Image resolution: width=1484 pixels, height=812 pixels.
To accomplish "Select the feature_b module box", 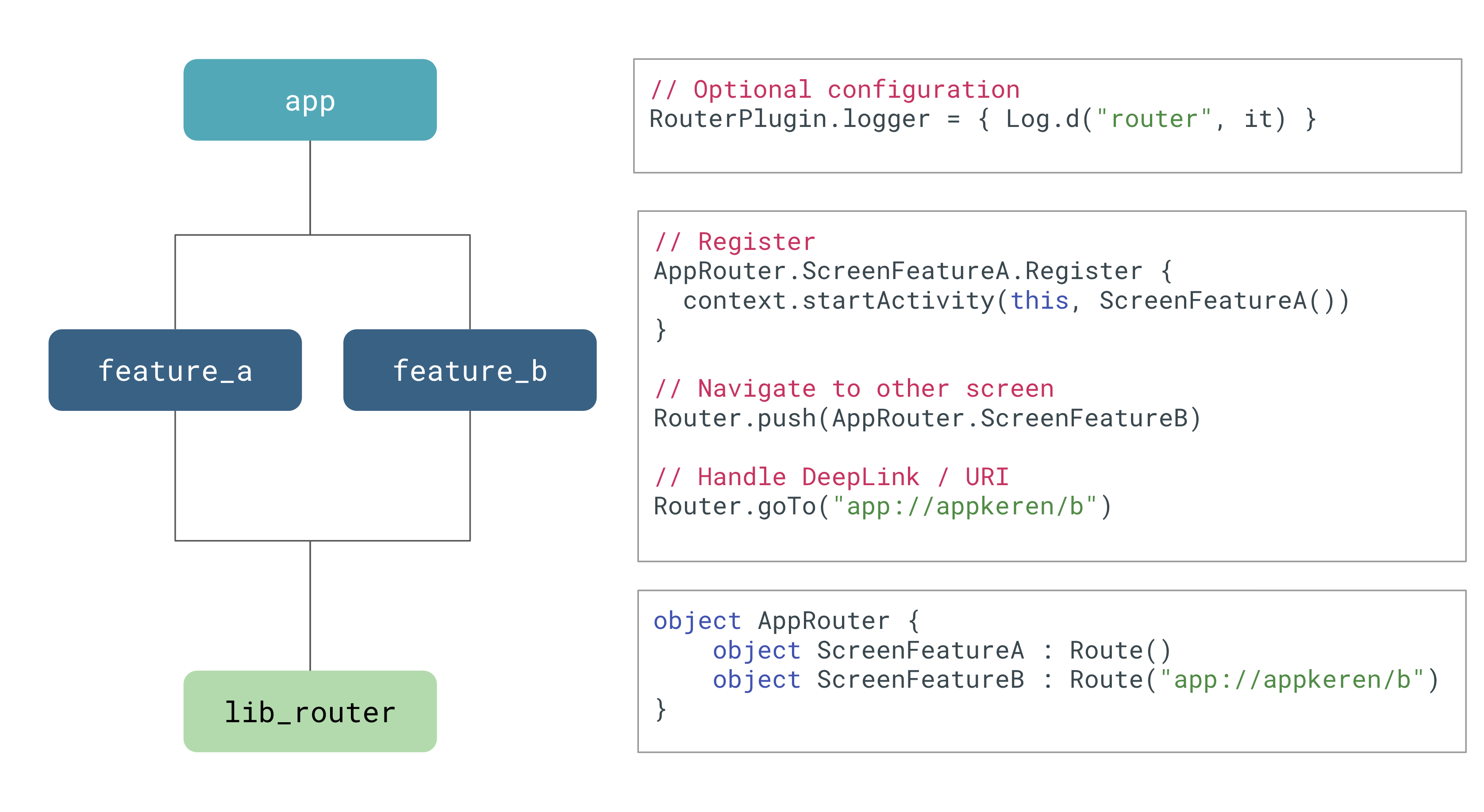I will [x=469, y=370].
